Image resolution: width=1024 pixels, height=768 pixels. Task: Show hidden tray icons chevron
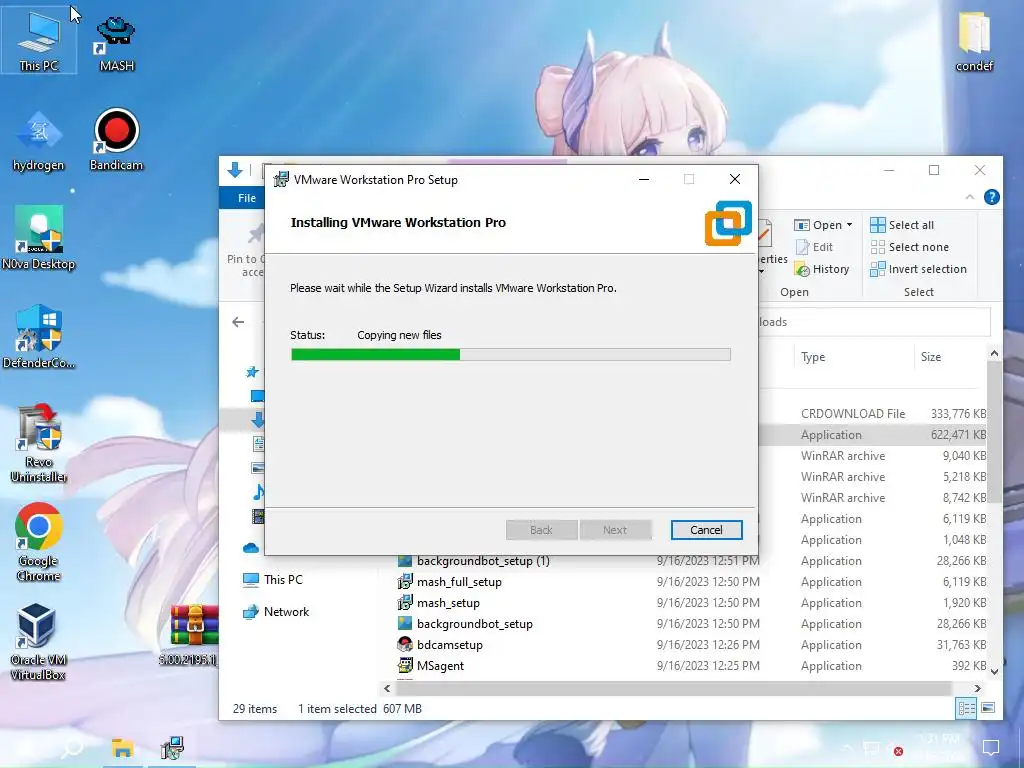(x=848, y=748)
